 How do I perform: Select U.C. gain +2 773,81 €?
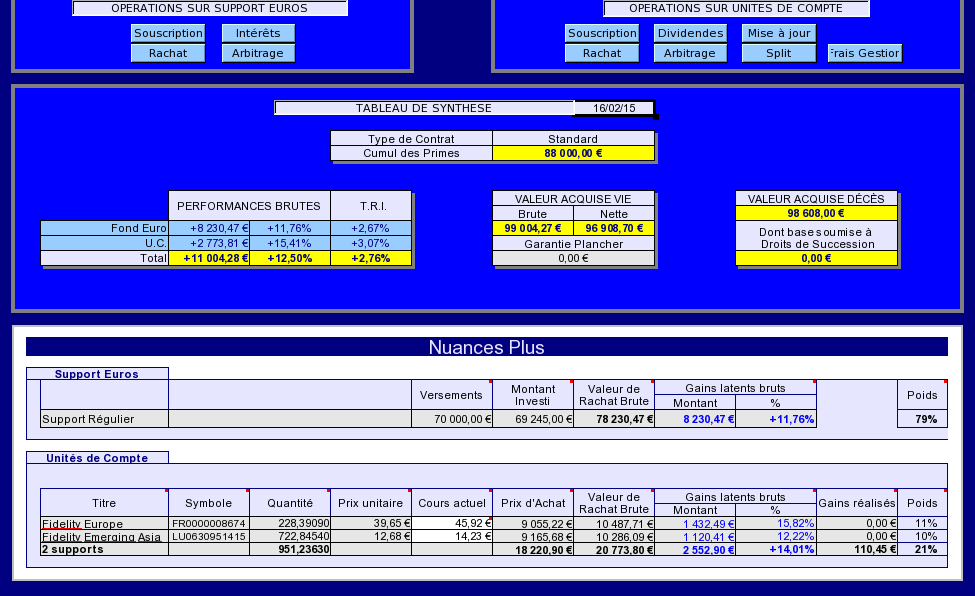(x=209, y=243)
